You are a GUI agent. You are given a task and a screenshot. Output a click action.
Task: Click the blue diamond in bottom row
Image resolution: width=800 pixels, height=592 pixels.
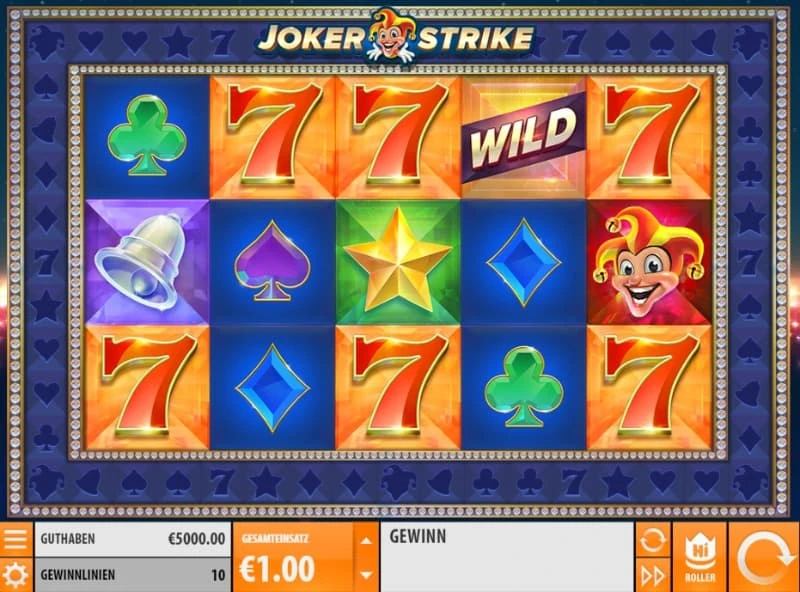pos(272,388)
